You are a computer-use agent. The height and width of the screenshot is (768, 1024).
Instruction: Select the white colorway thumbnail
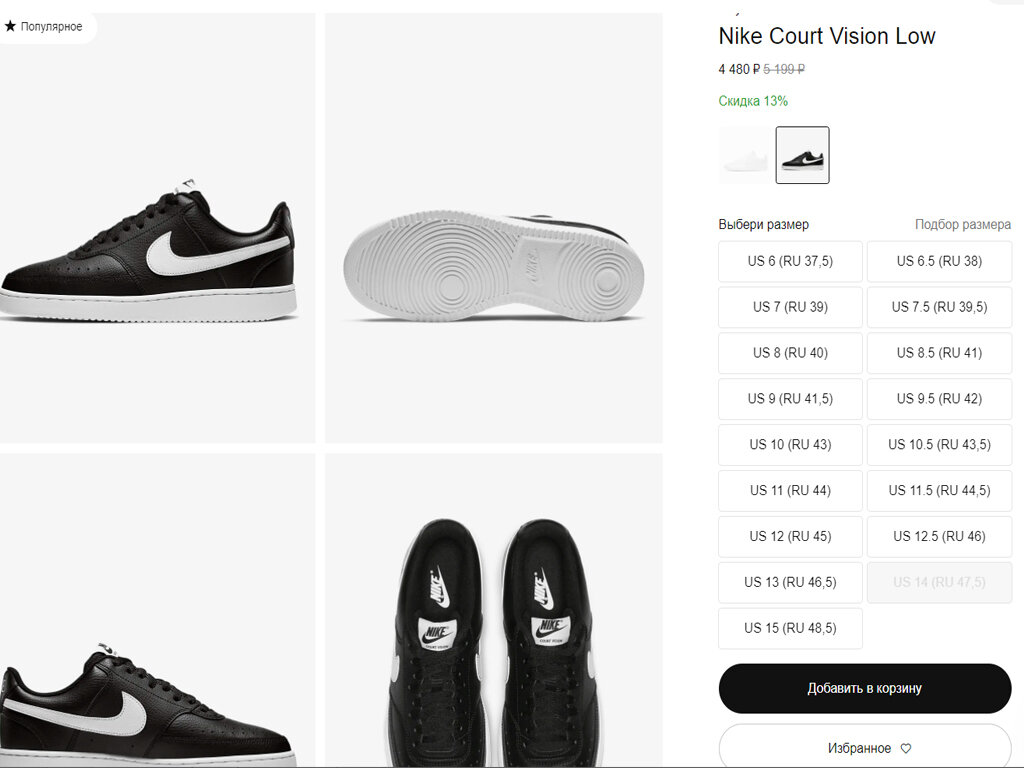744,155
